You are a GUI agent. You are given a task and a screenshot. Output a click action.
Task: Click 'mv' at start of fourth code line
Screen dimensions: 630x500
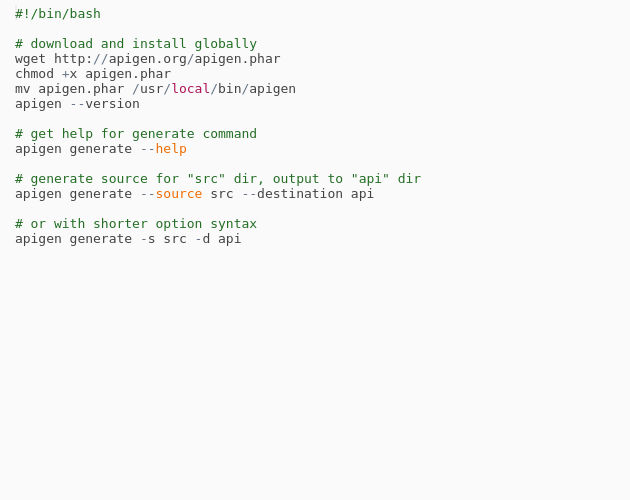click(x=23, y=89)
